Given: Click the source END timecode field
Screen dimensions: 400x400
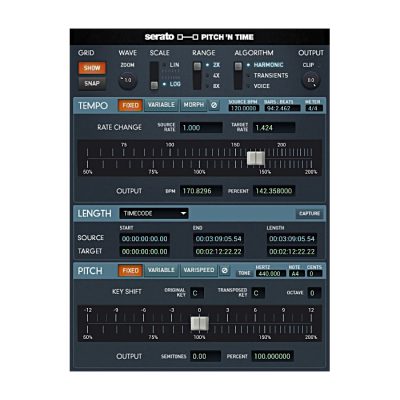Looking at the screenshot, I should pos(218,239).
